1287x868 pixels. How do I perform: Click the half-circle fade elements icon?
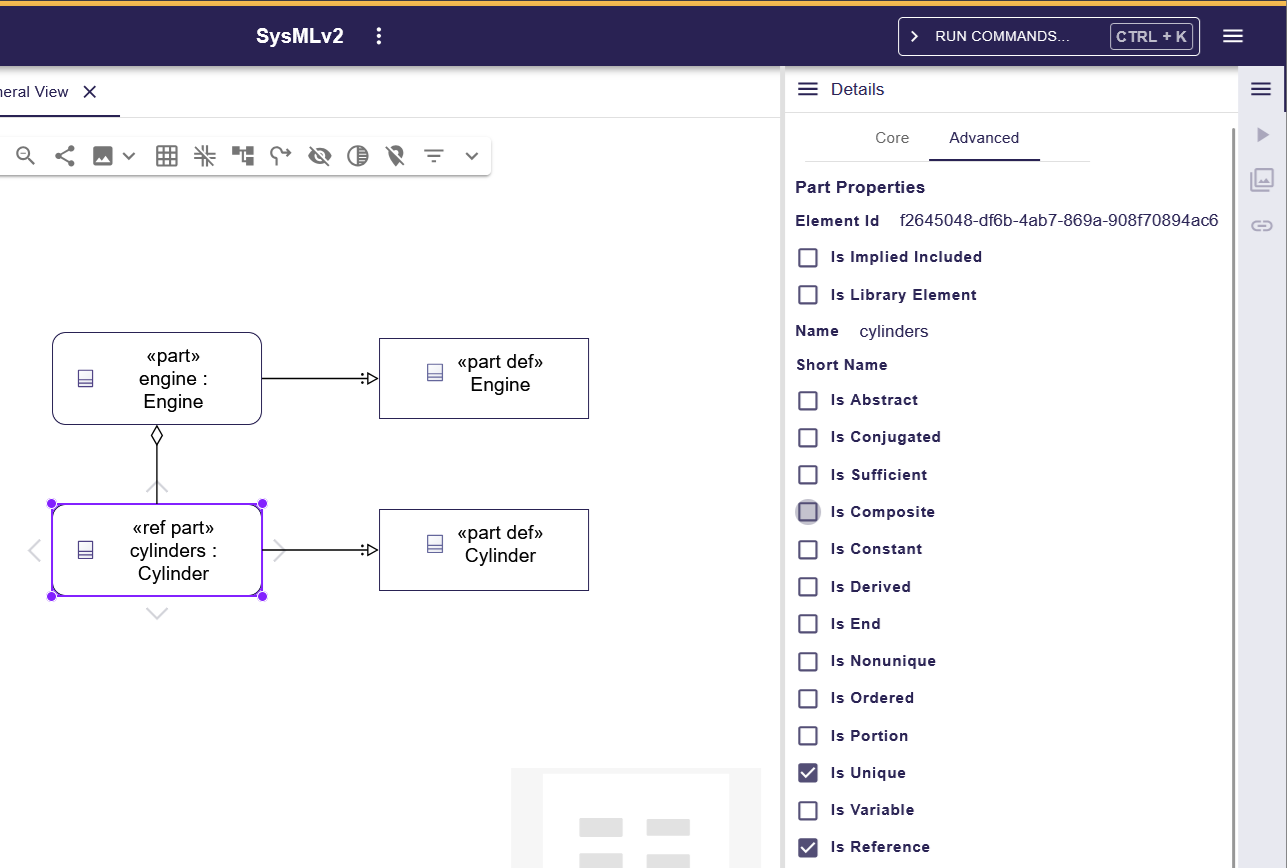[358, 156]
